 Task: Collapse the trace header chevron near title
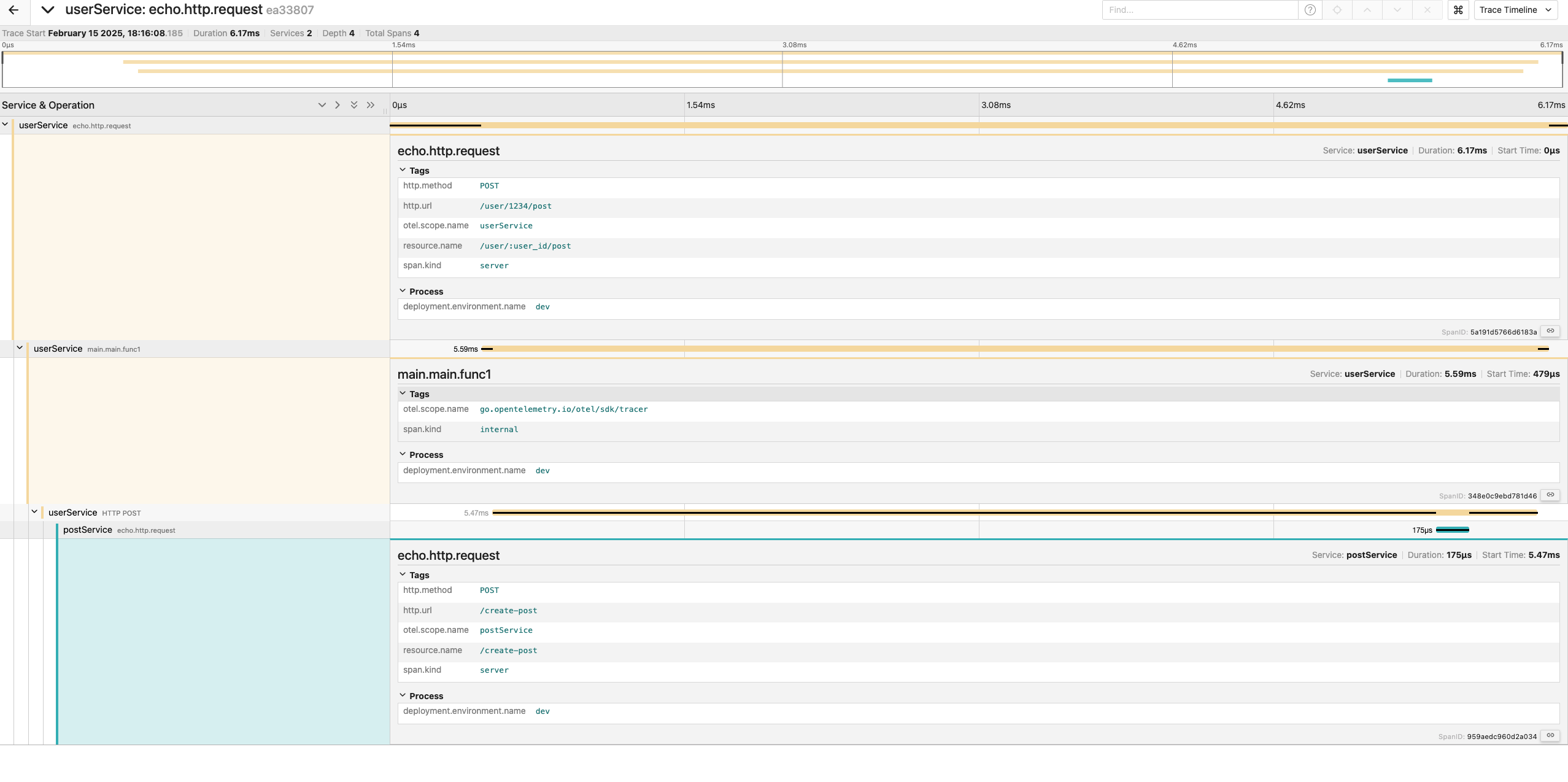click(47, 10)
